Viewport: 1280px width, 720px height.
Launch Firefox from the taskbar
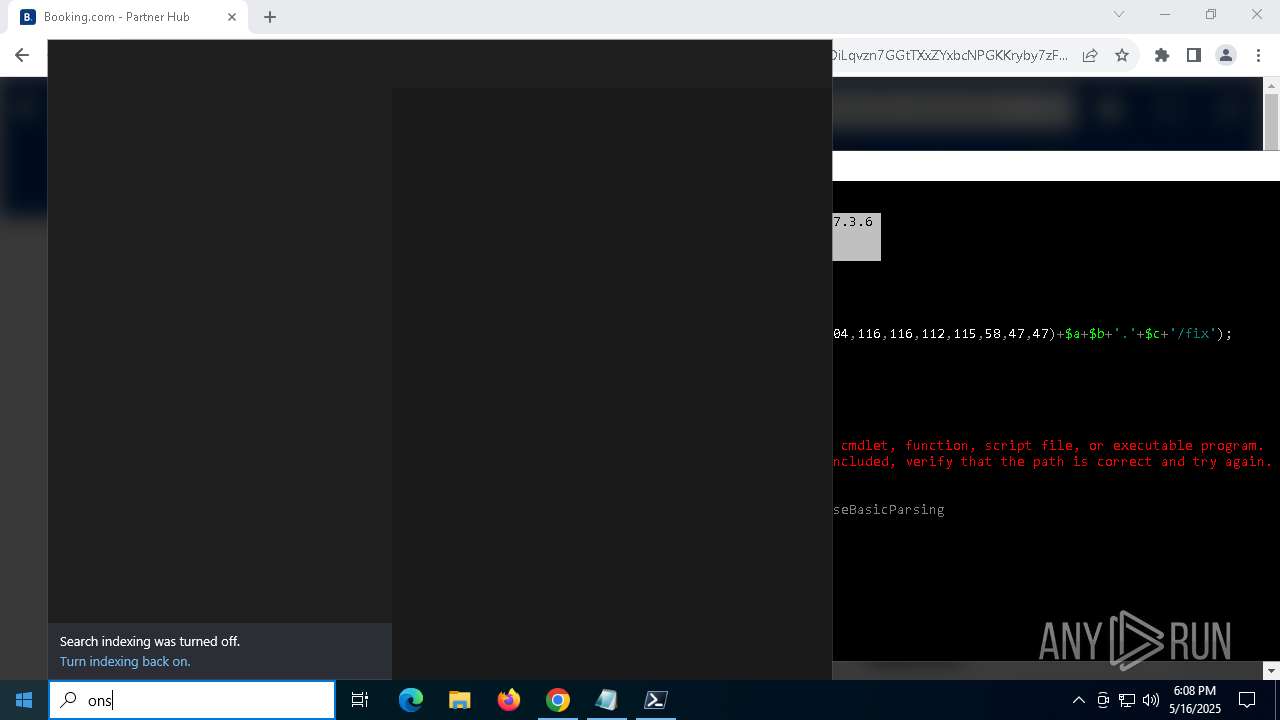click(x=509, y=700)
